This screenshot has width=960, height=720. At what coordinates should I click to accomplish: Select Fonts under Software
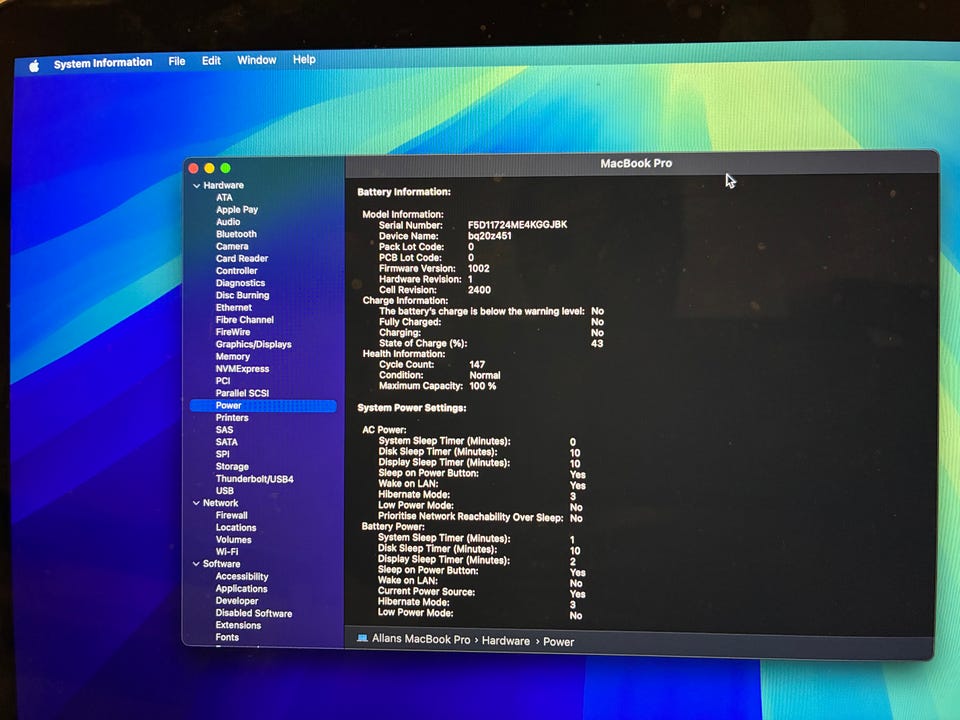[227, 637]
